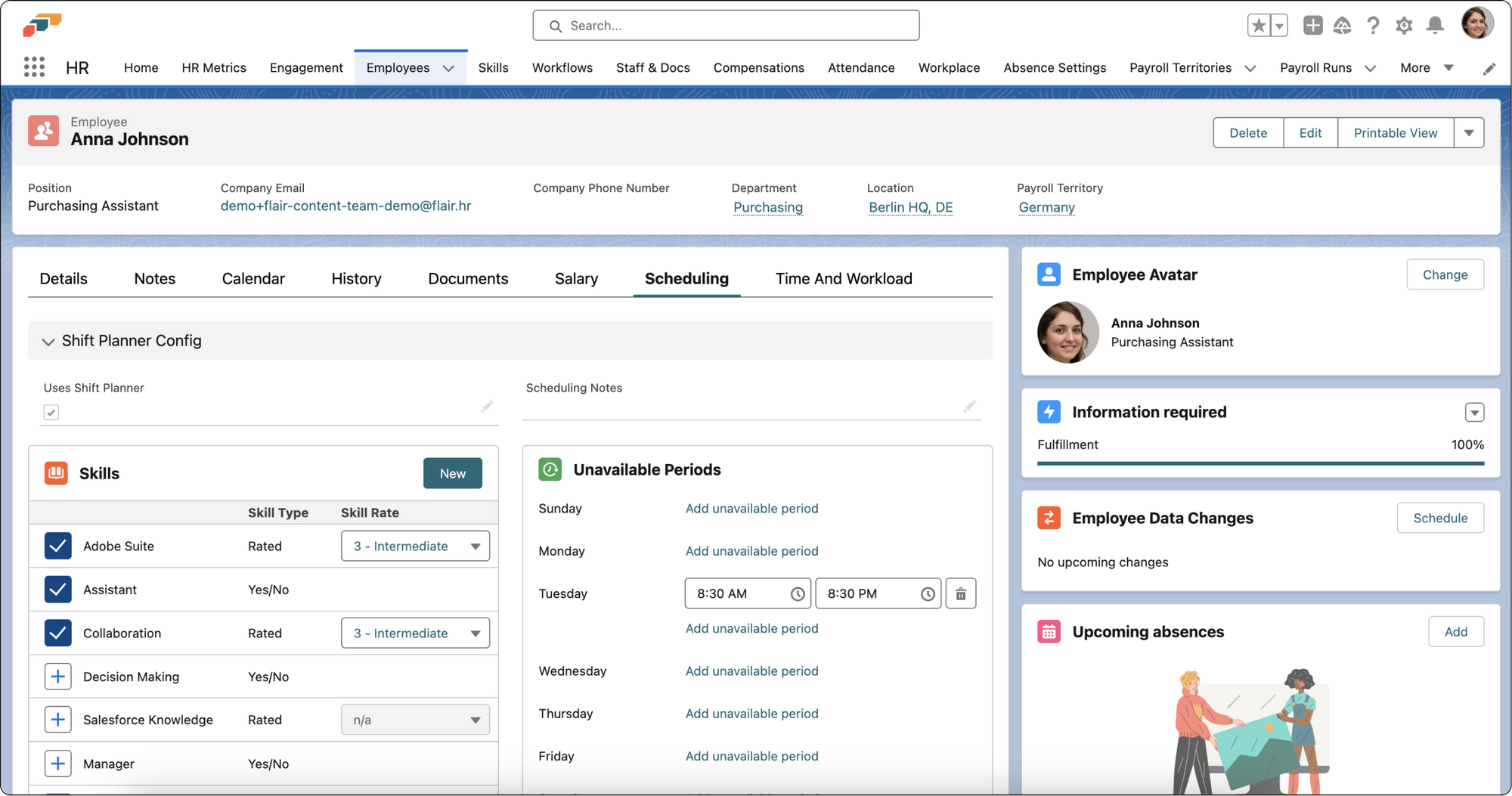Uncheck the Adobe Suite skill

(x=58, y=546)
